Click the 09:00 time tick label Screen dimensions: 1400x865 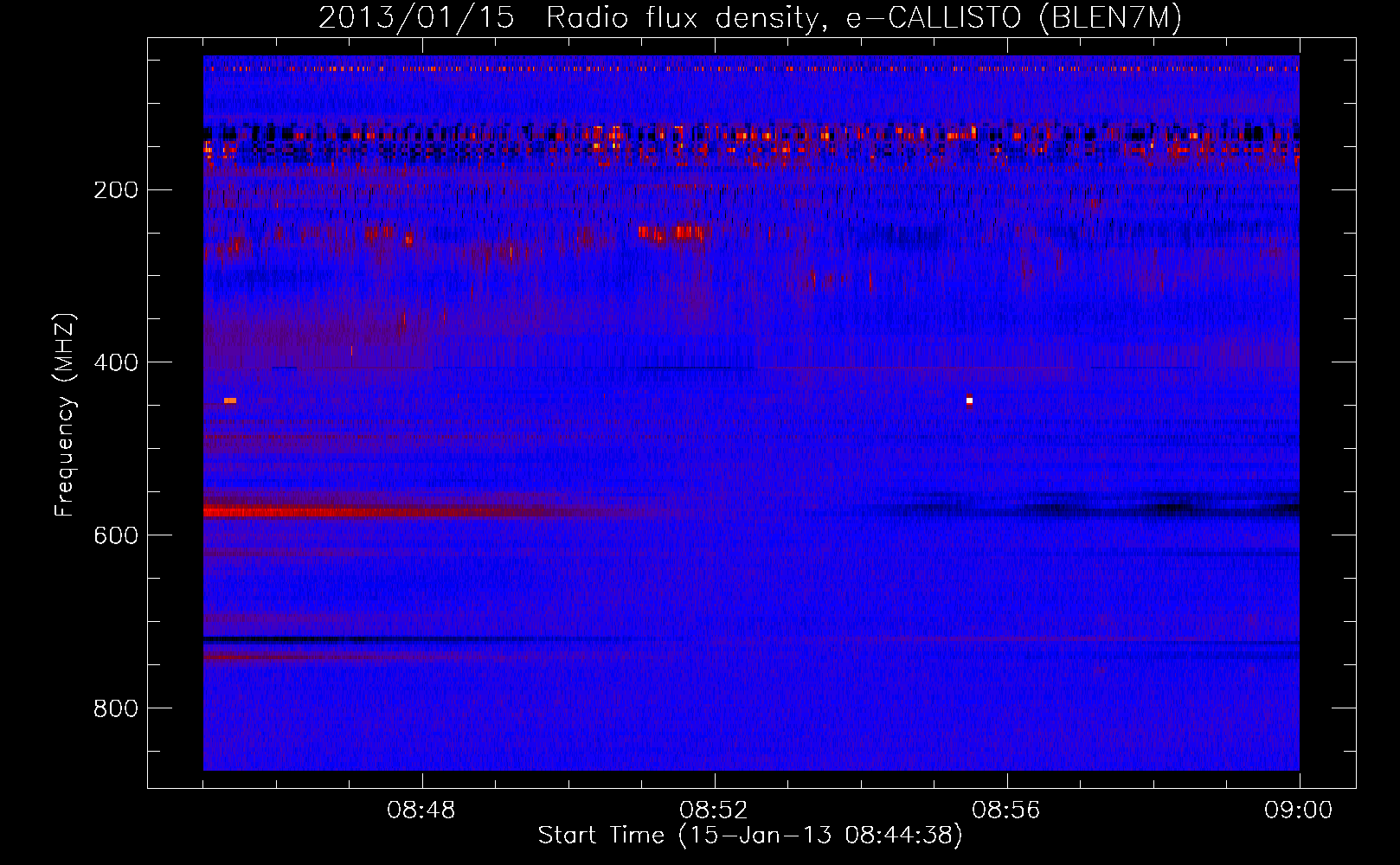click(x=1299, y=811)
